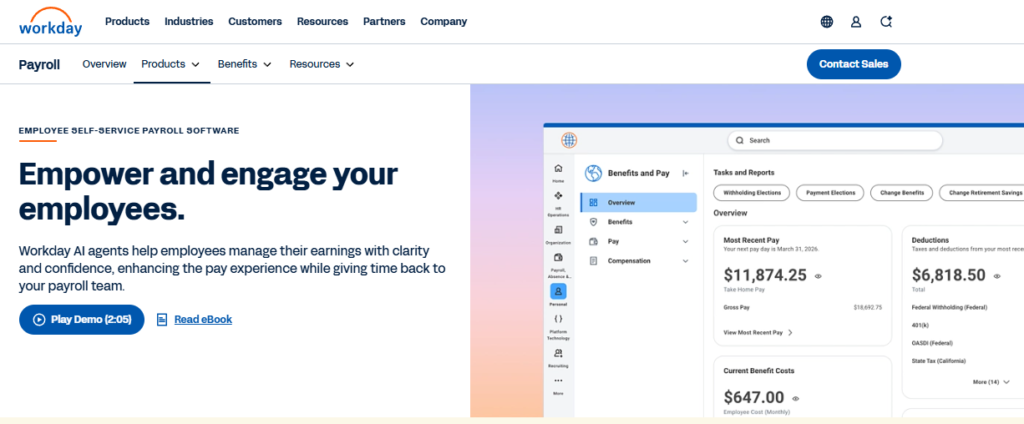Viewport: 1024px width, 424px height.
Task: Expand More (14) deductions
Action: coord(991,382)
